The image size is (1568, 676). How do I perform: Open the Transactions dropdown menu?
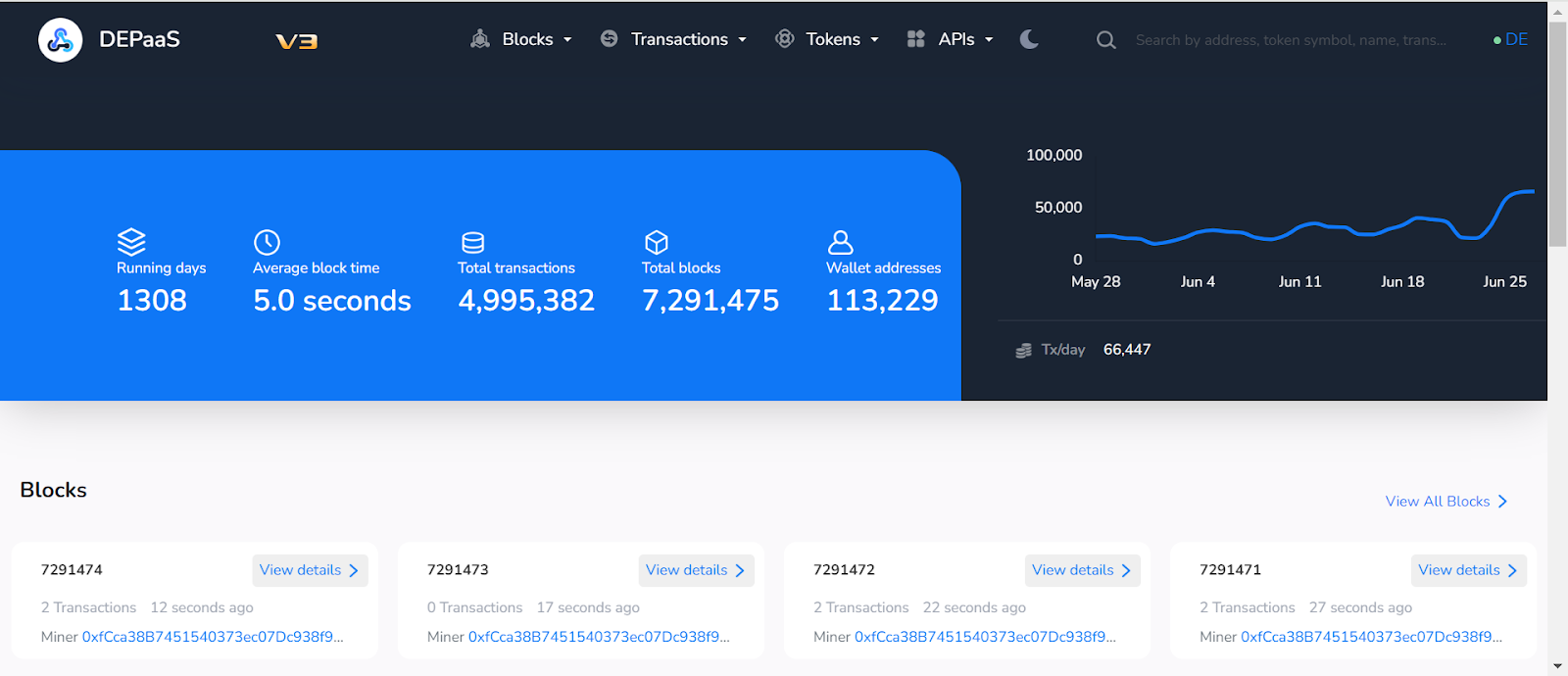click(x=673, y=39)
